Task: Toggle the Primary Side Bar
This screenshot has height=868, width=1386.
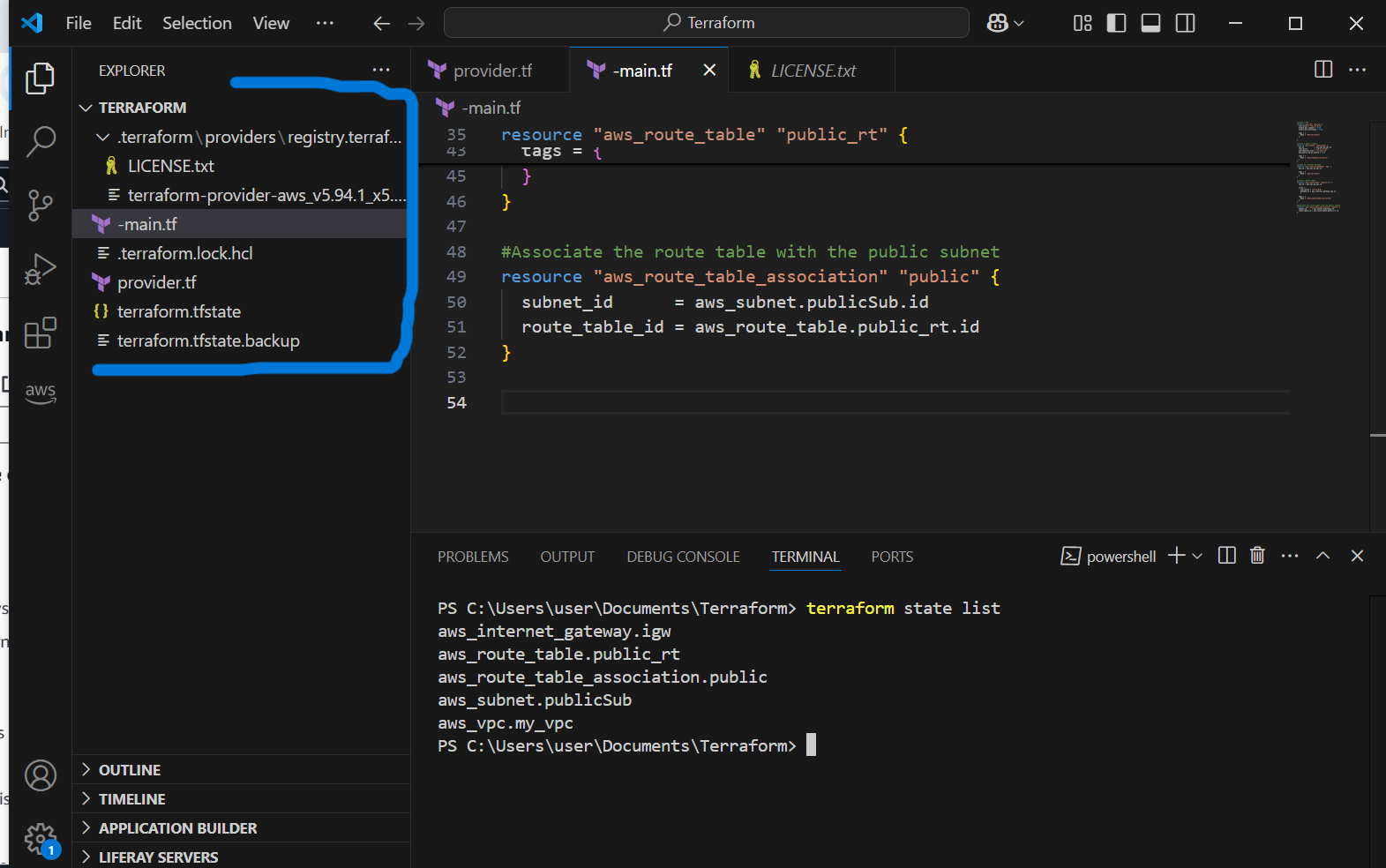Action: (x=1116, y=23)
